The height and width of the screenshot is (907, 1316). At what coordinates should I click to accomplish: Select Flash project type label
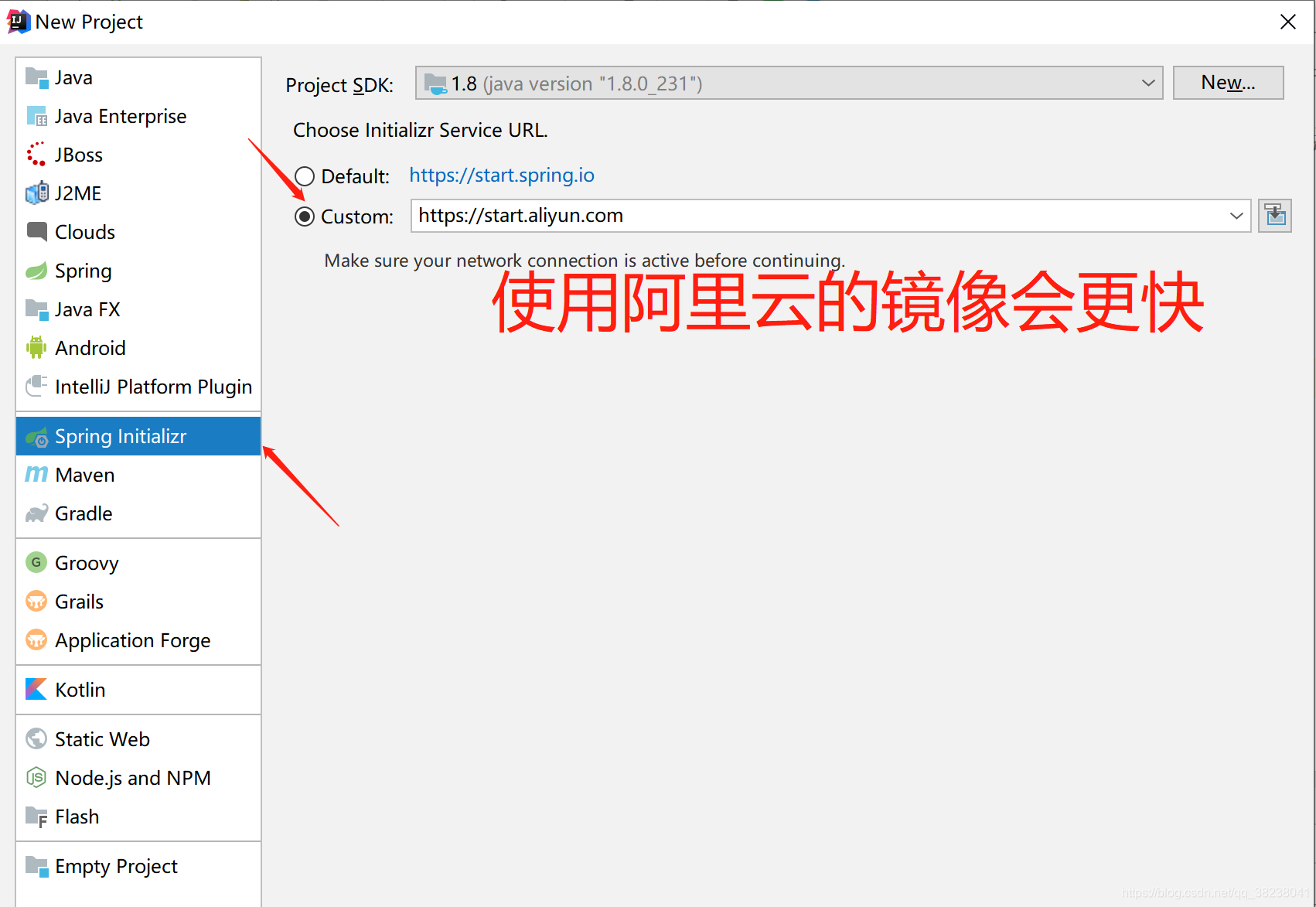(77, 817)
